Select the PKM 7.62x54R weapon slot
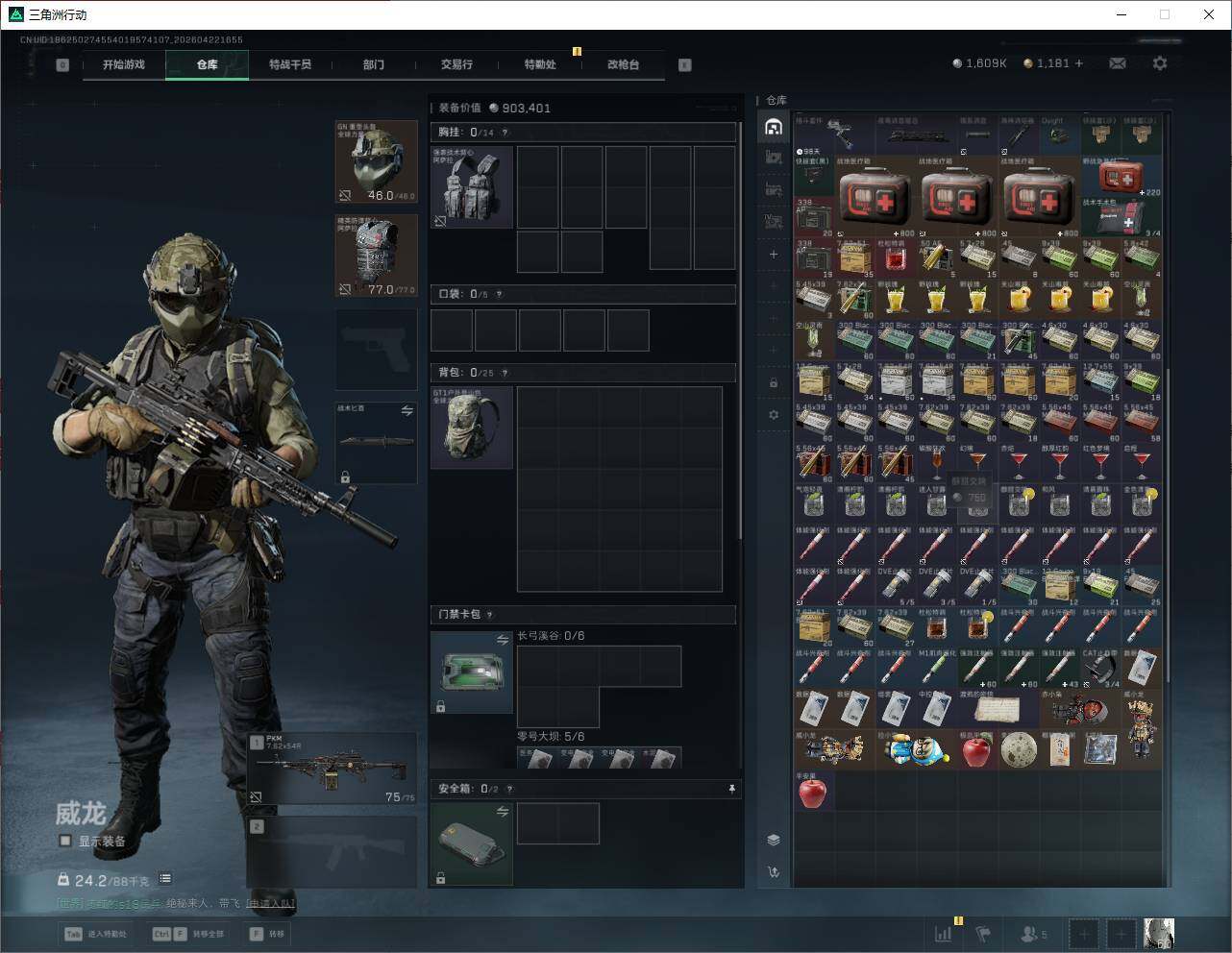 [332, 770]
